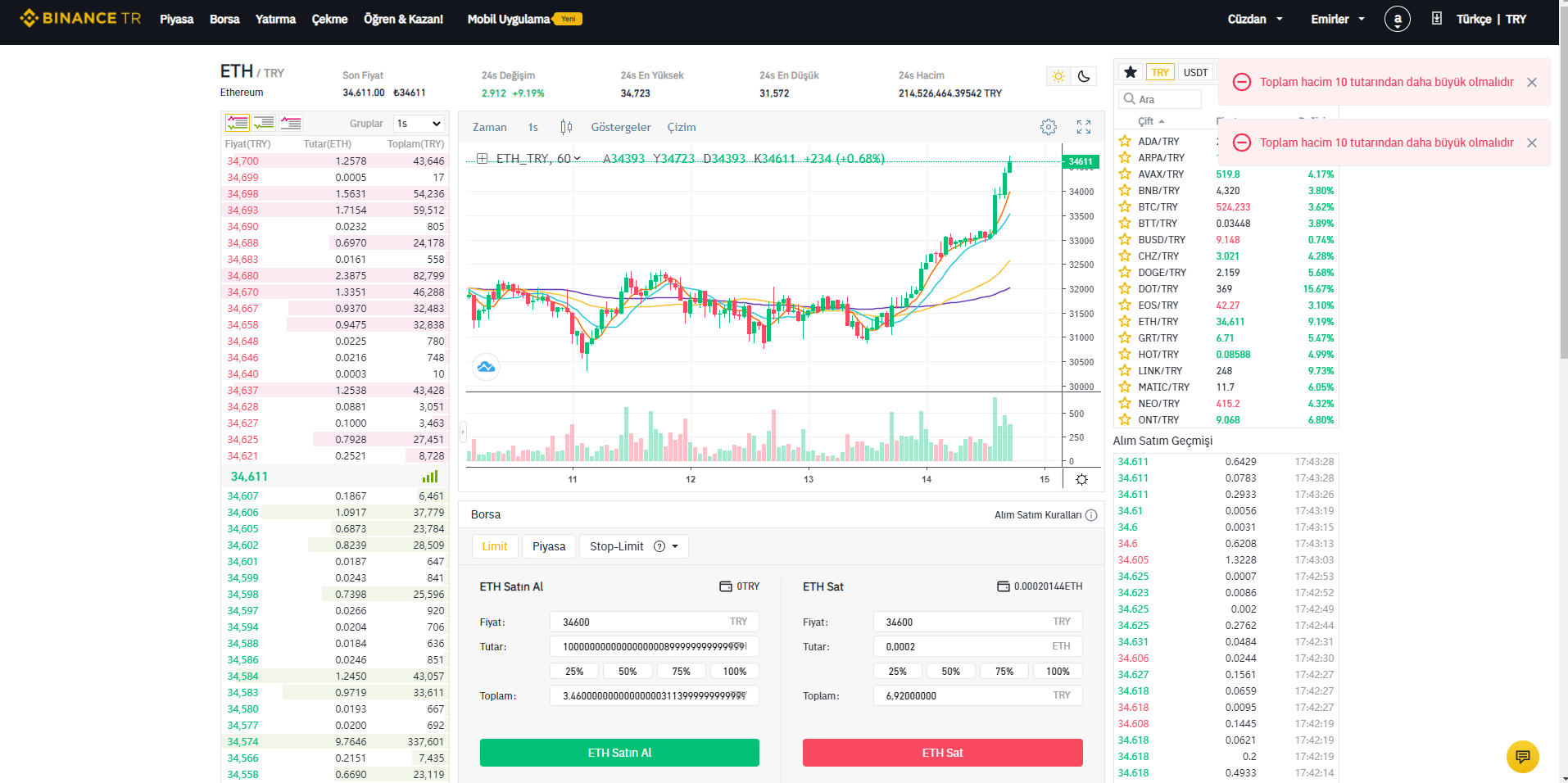The height and width of the screenshot is (783, 1568).
Task: Select the Piyasa order type tab
Action: (549, 546)
